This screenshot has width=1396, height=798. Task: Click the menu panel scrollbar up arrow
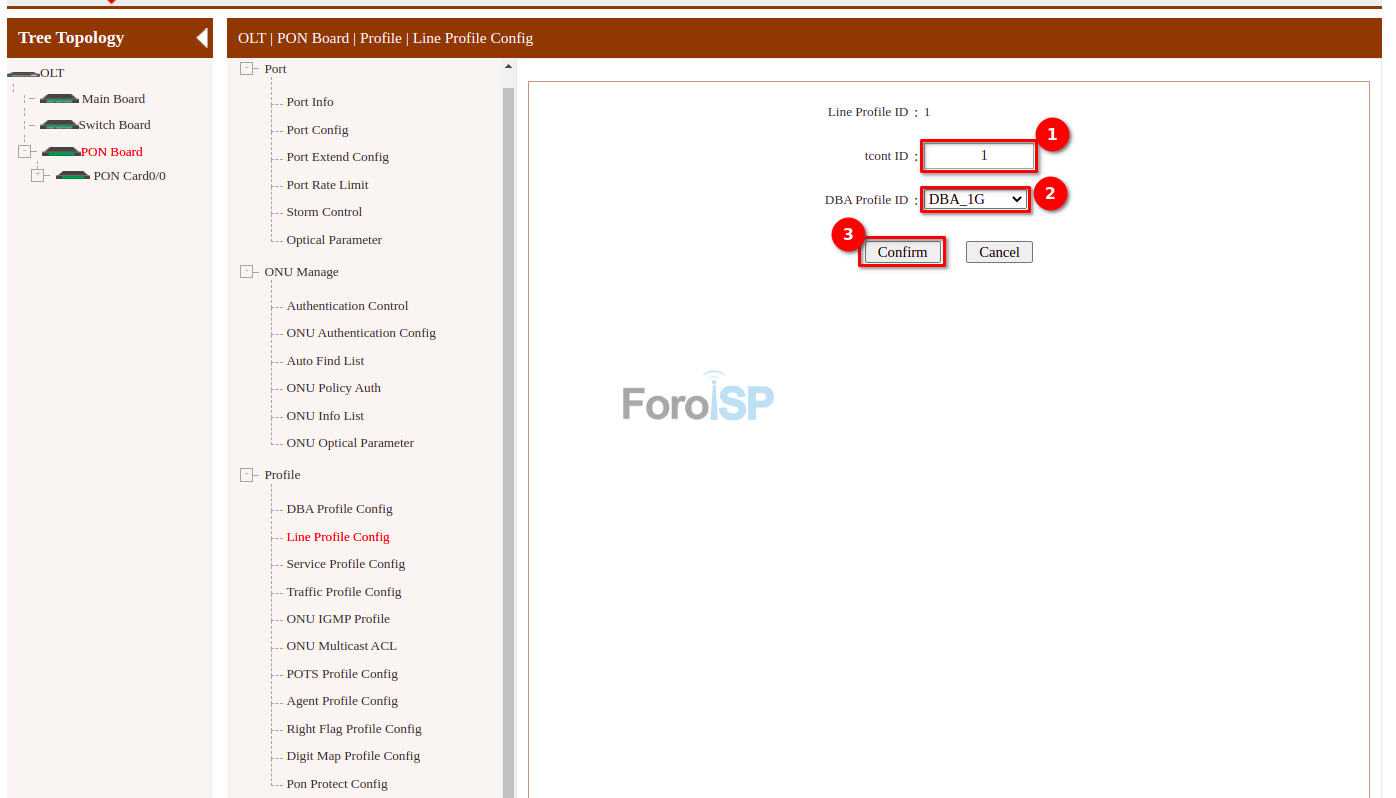(x=508, y=64)
